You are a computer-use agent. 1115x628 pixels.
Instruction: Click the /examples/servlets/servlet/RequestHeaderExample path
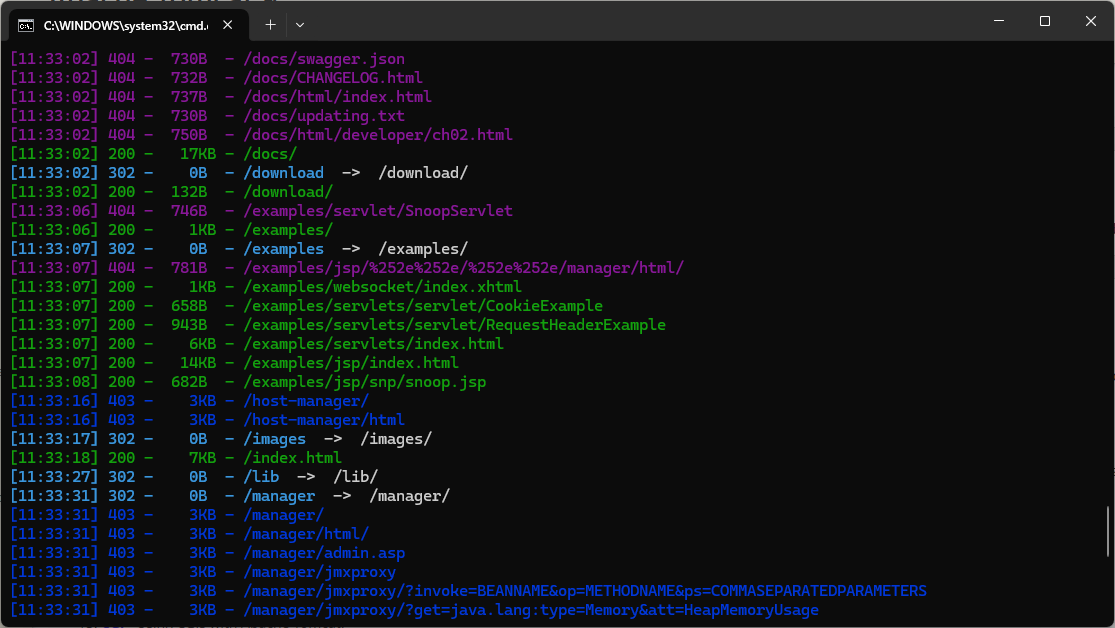454,325
